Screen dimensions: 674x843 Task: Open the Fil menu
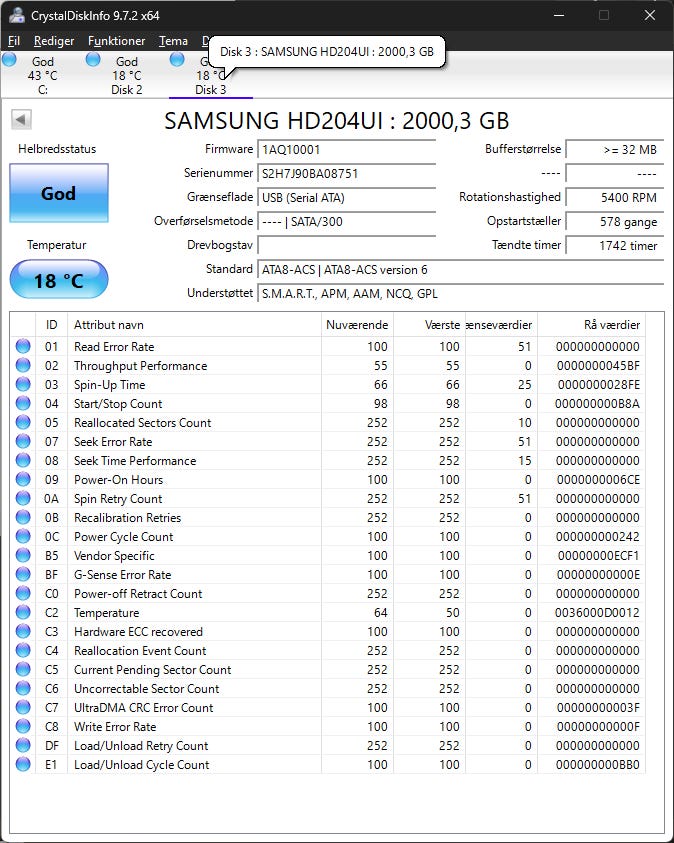(x=14, y=41)
